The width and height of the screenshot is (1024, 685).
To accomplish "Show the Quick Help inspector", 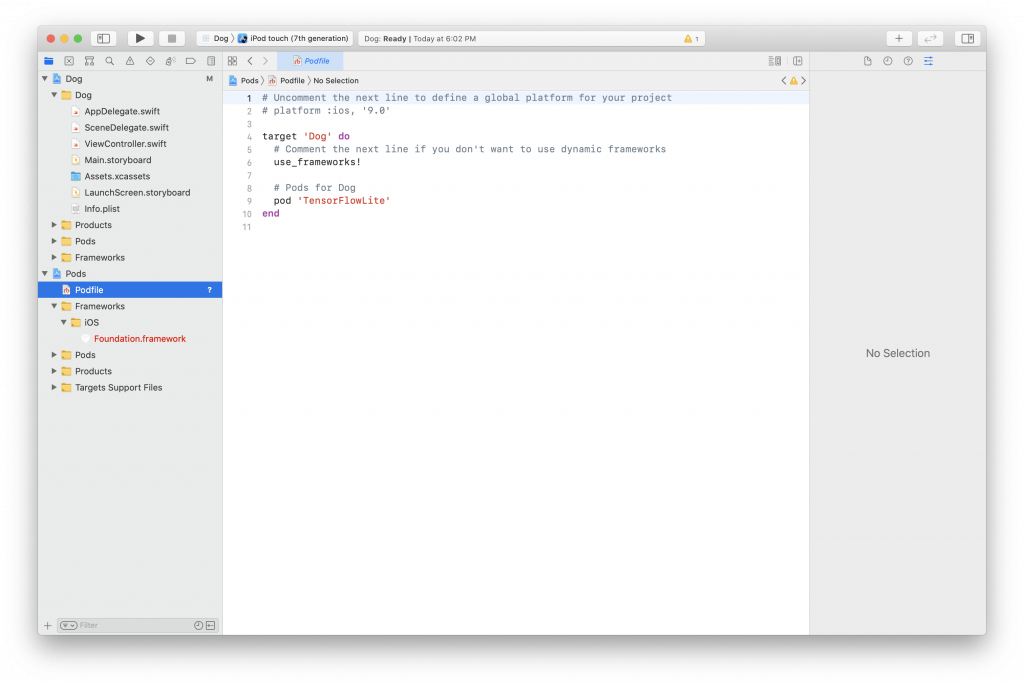I will pyautogui.click(x=908, y=61).
